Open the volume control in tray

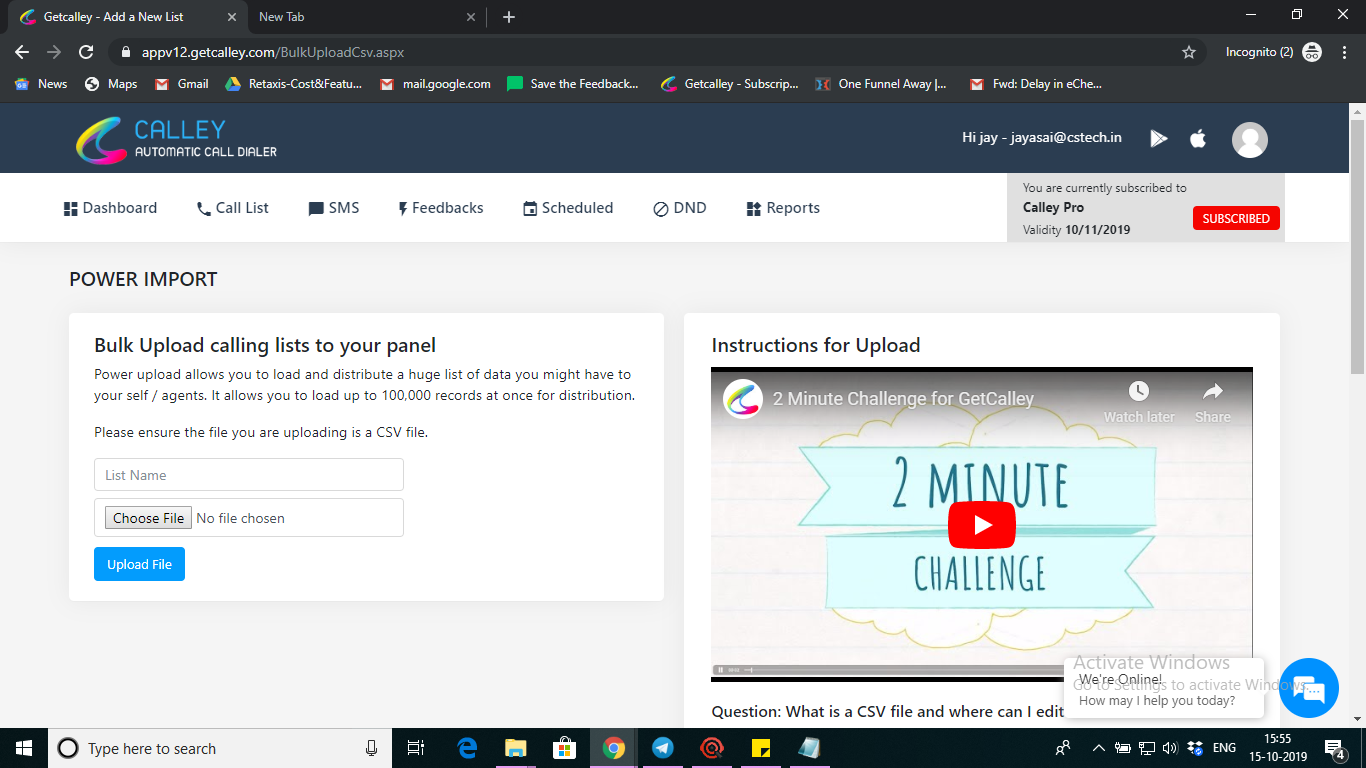1170,748
